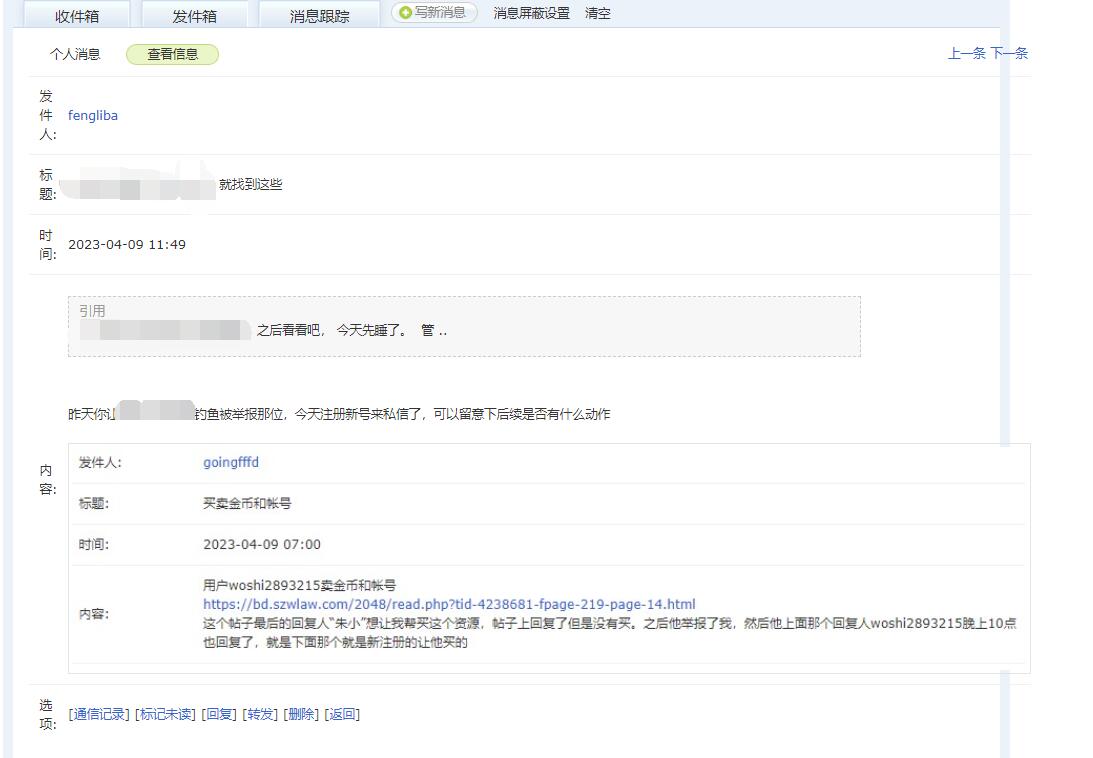
Task: Open the bd.szwlaw.com thread URL
Action: pos(449,604)
